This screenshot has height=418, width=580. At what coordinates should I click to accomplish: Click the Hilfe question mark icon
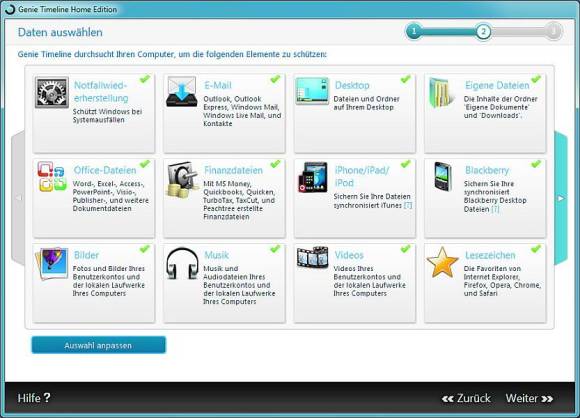pyautogui.click(x=47, y=398)
